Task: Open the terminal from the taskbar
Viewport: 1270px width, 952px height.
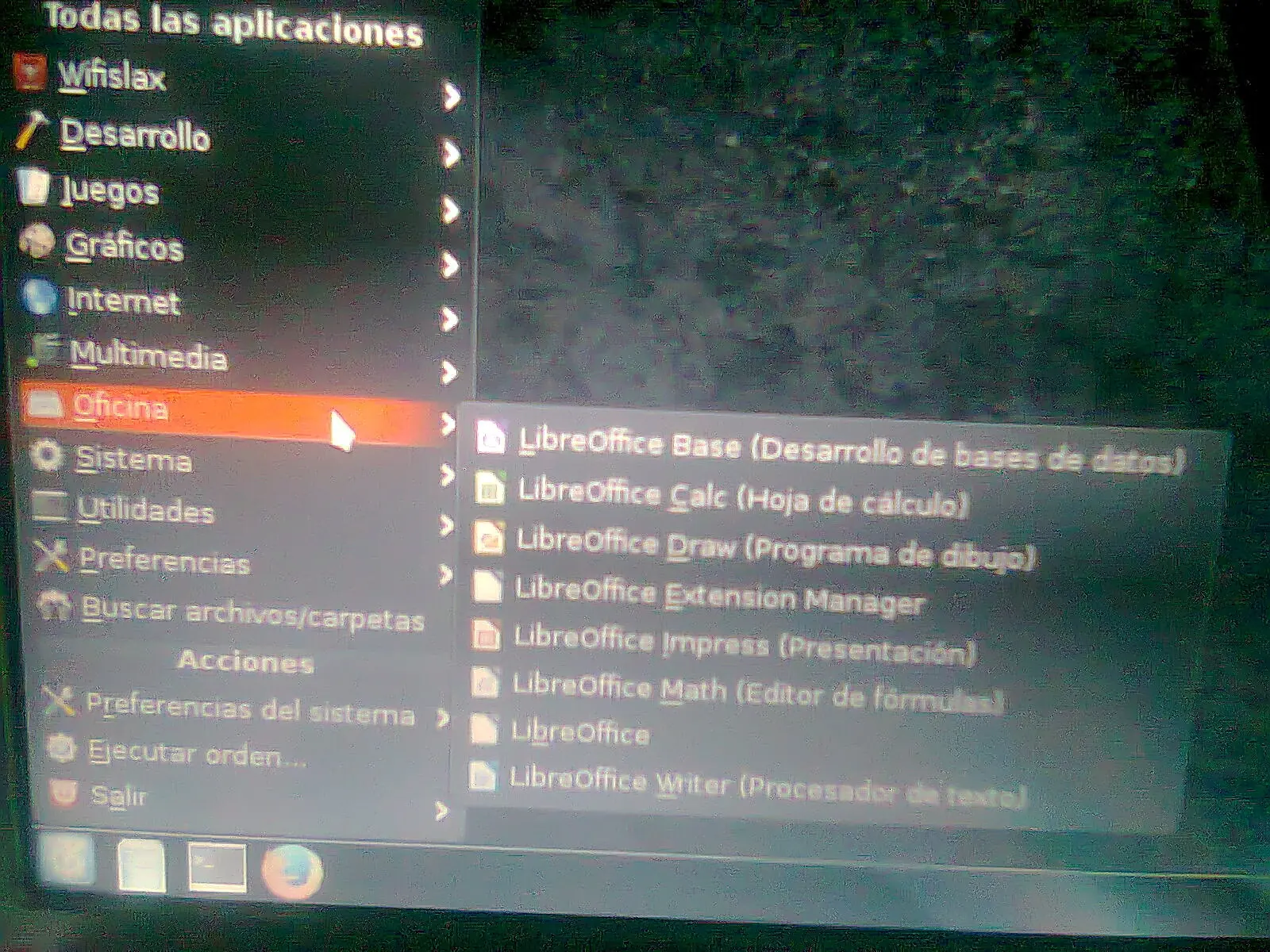Action: [217, 868]
